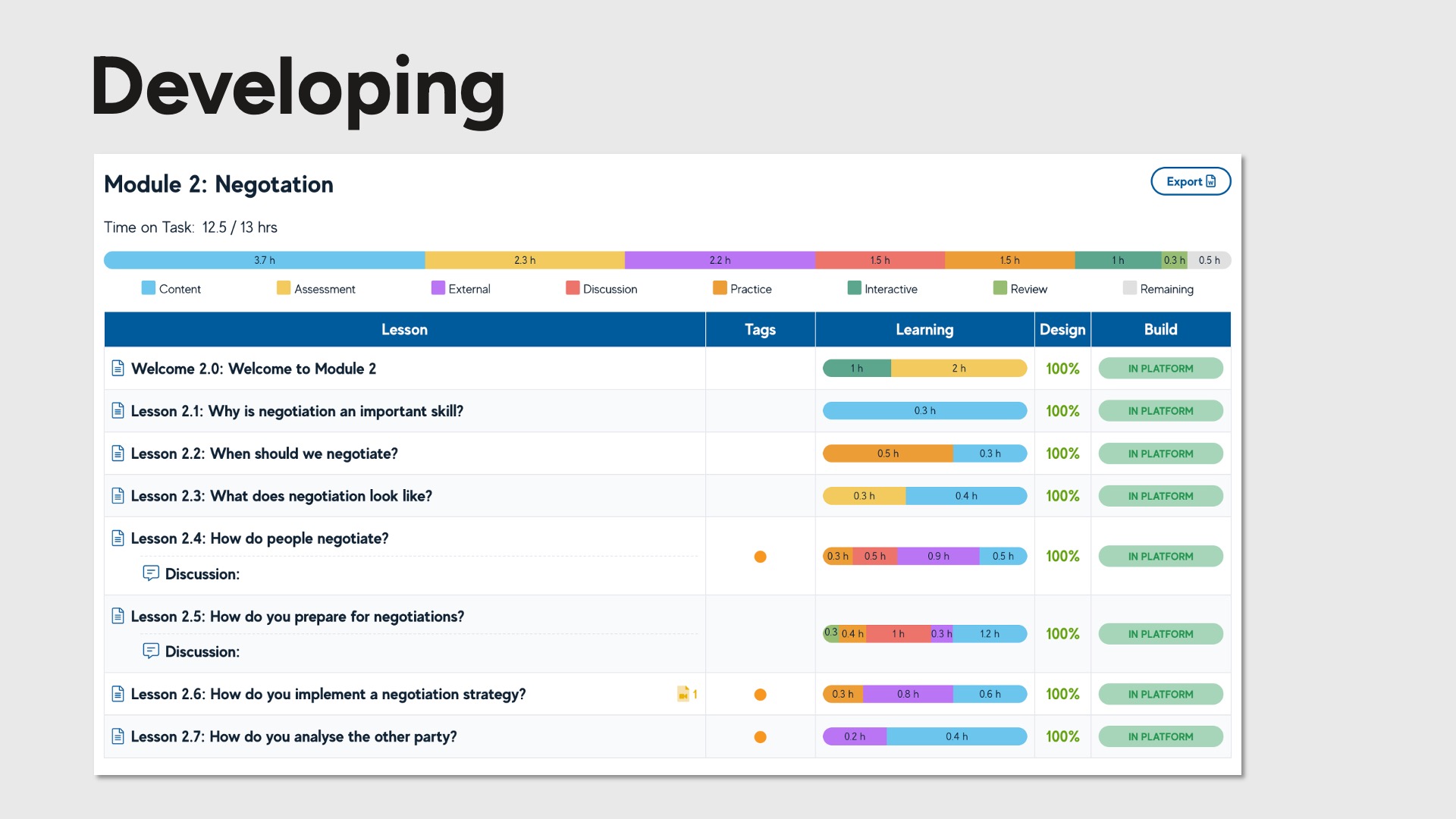Click the Content legend swatch
The height and width of the screenshot is (819, 1456).
pos(149,288)
